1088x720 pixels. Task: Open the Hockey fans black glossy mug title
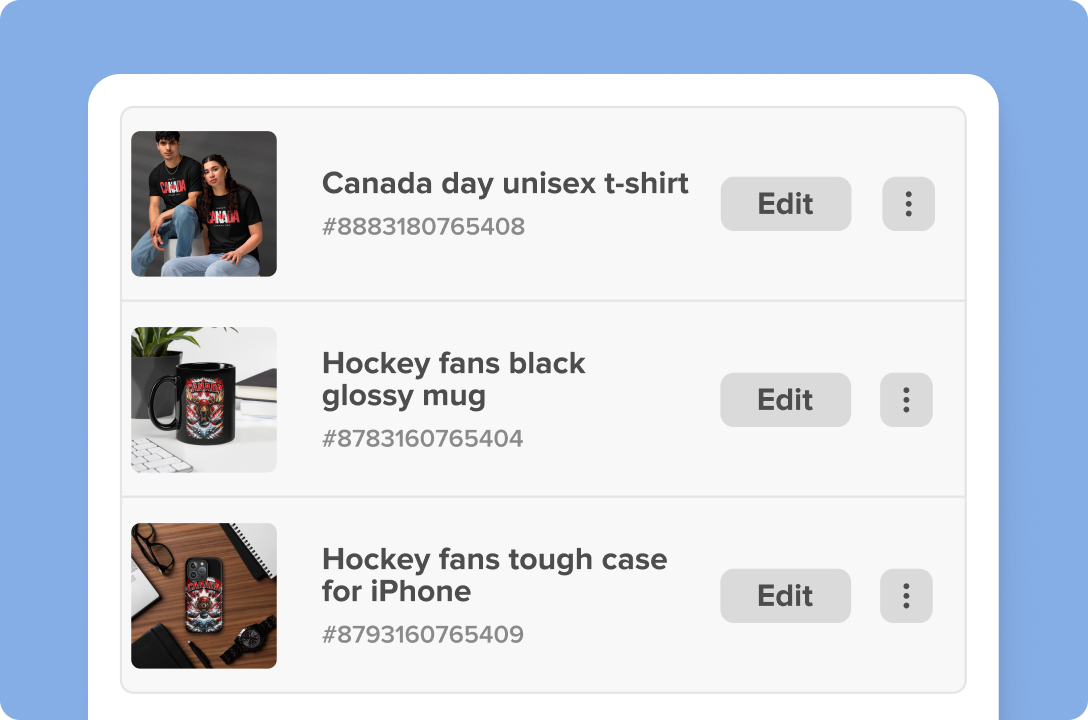453,379
